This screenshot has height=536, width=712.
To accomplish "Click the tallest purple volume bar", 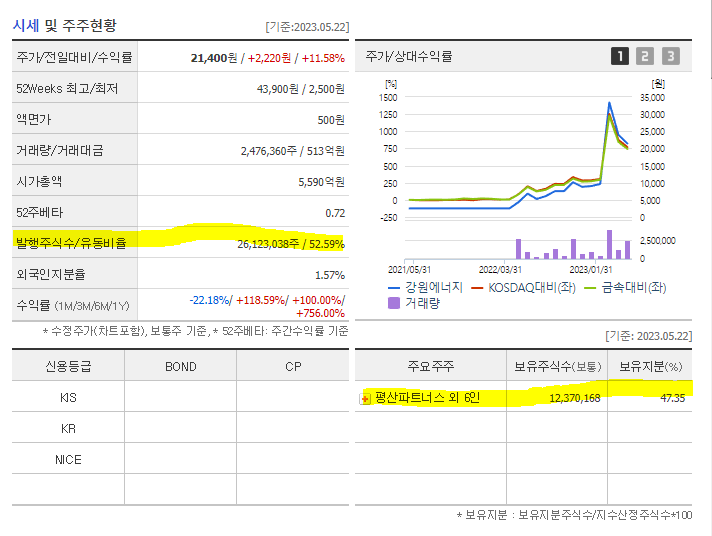I will pyautogui.click(x=609, y=244).
